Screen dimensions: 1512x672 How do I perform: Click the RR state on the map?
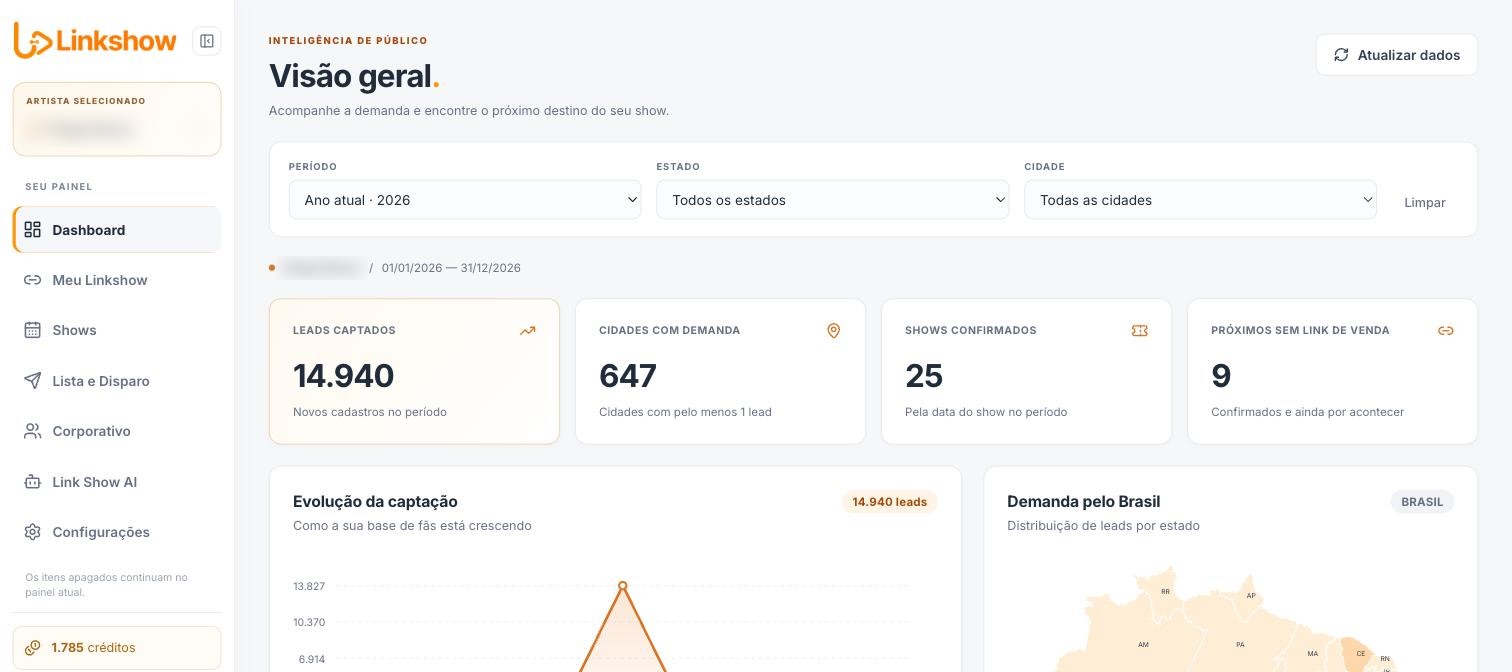click(1165, 592)
